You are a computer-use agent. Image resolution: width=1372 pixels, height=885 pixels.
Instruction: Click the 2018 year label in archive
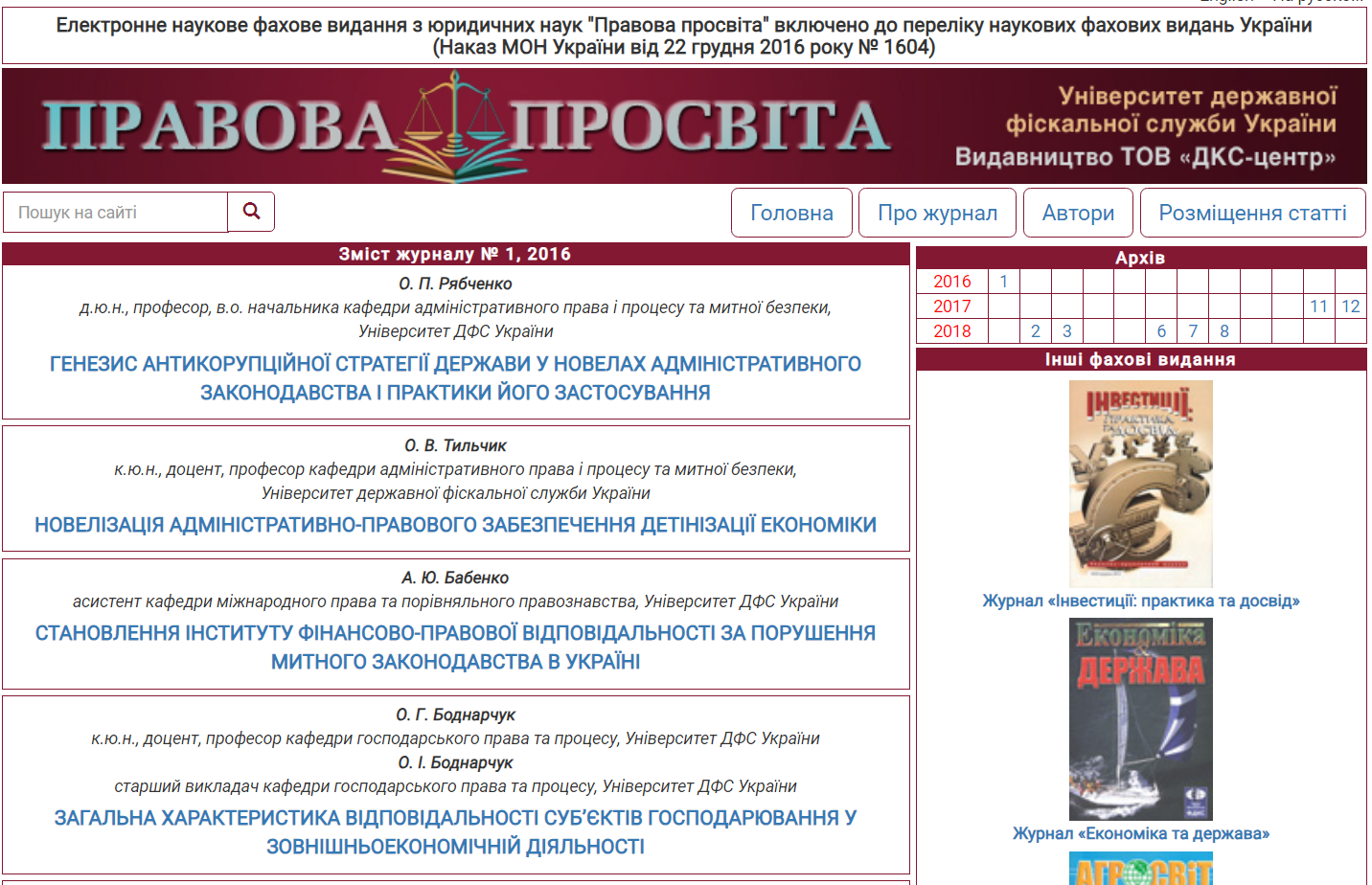[952, 331]
